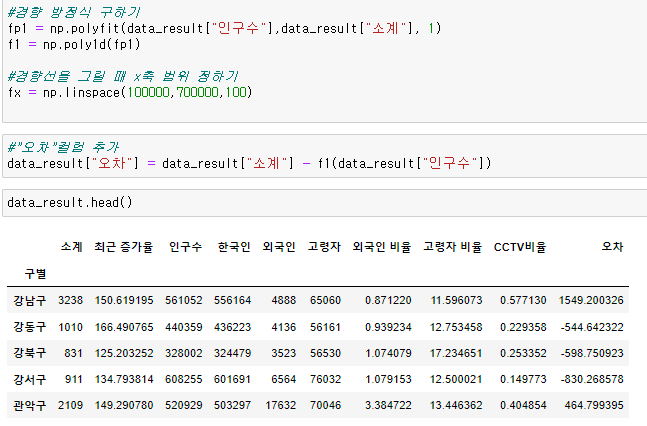The image size is (647, 426).
Task: Click the value 464.799395
Action: point(594,405)
